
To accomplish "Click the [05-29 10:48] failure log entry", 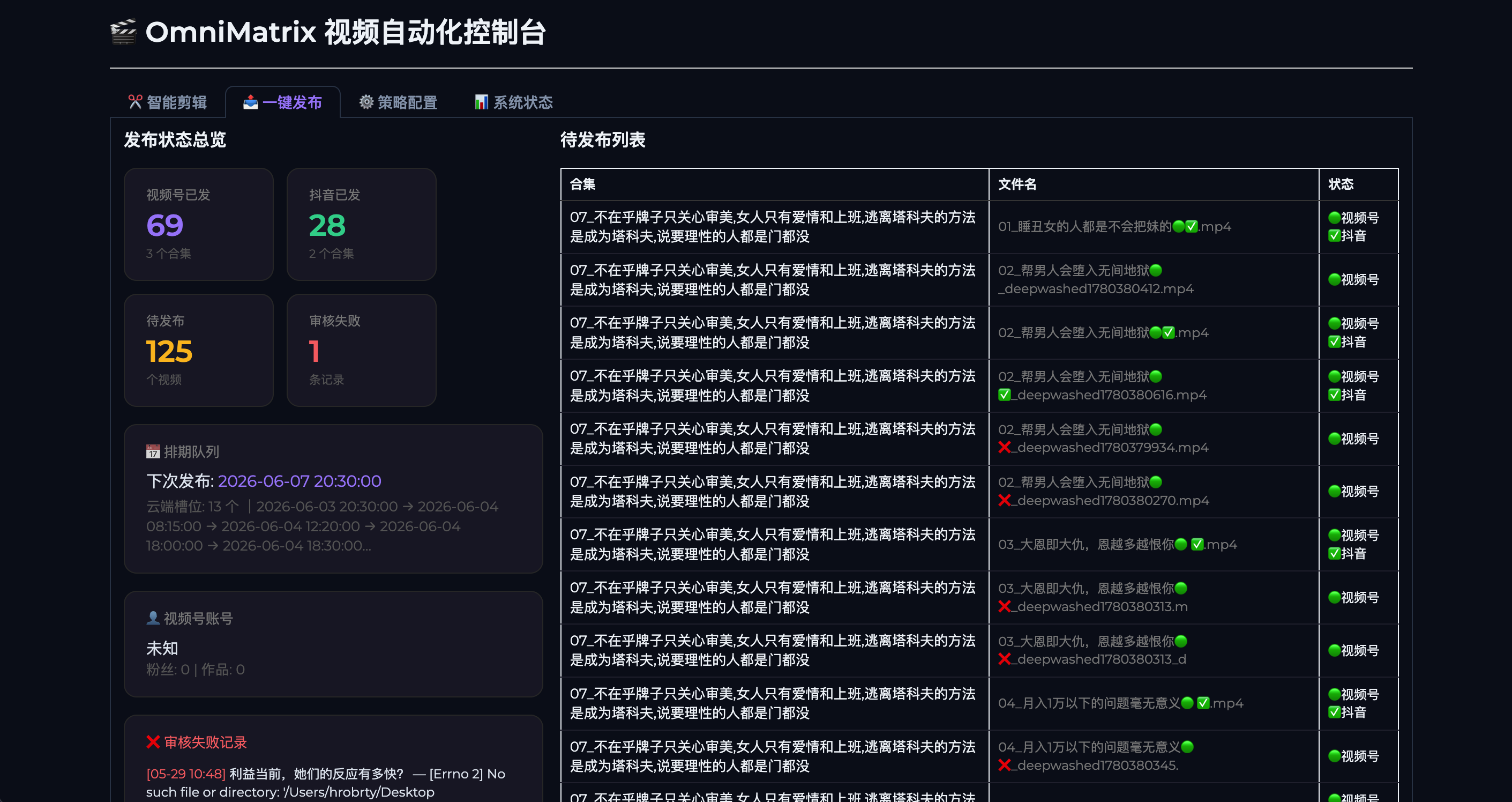I will 326,783.
